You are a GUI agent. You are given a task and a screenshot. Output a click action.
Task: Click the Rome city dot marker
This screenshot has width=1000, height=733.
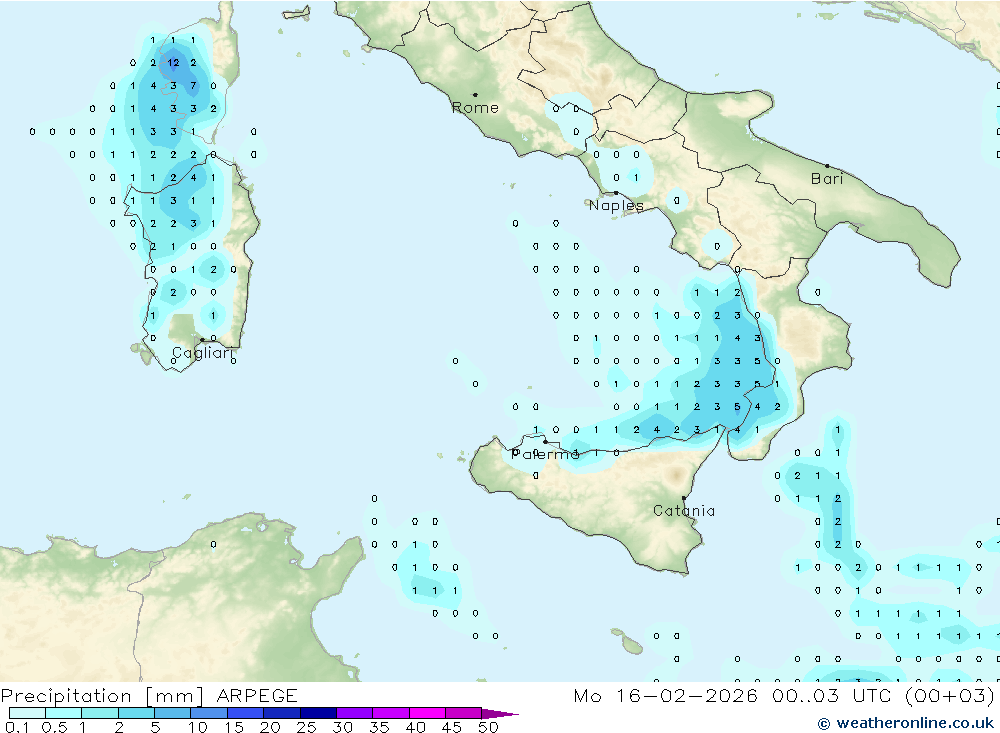(x=475, y=94)
